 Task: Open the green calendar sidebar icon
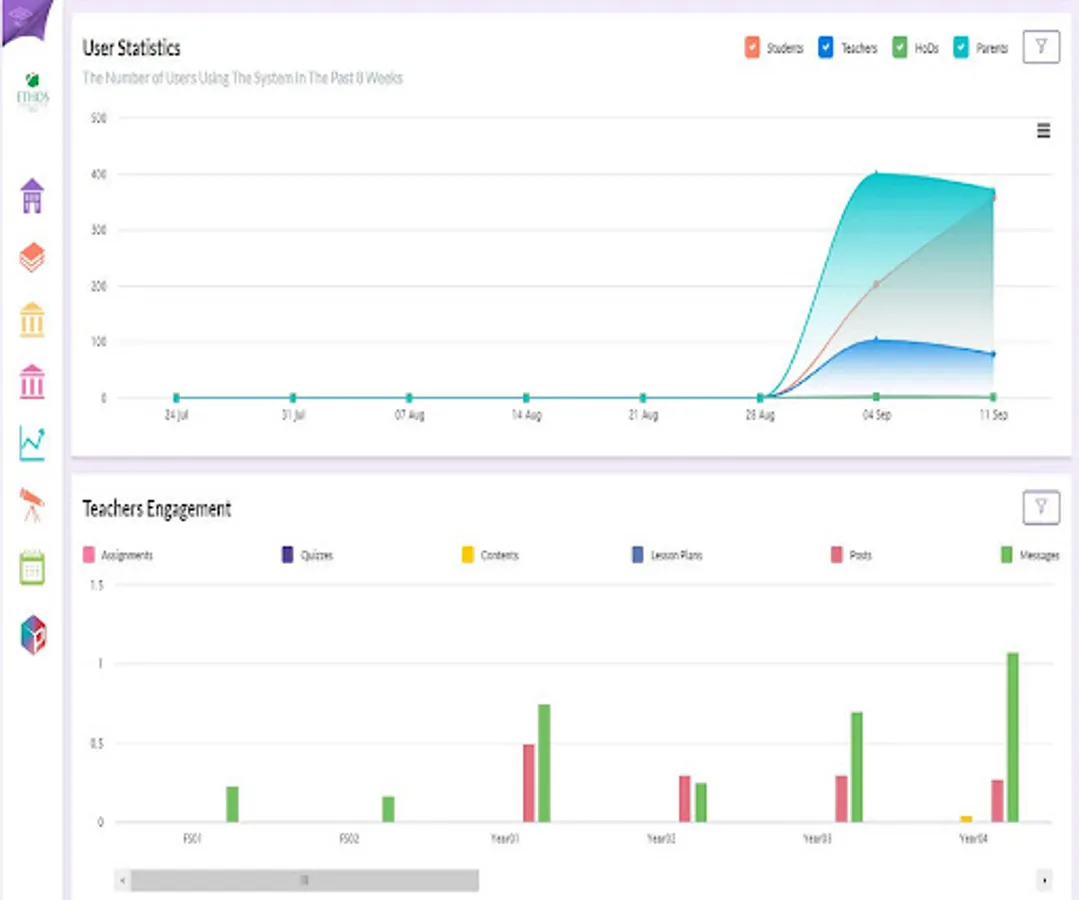coord(32,568)
